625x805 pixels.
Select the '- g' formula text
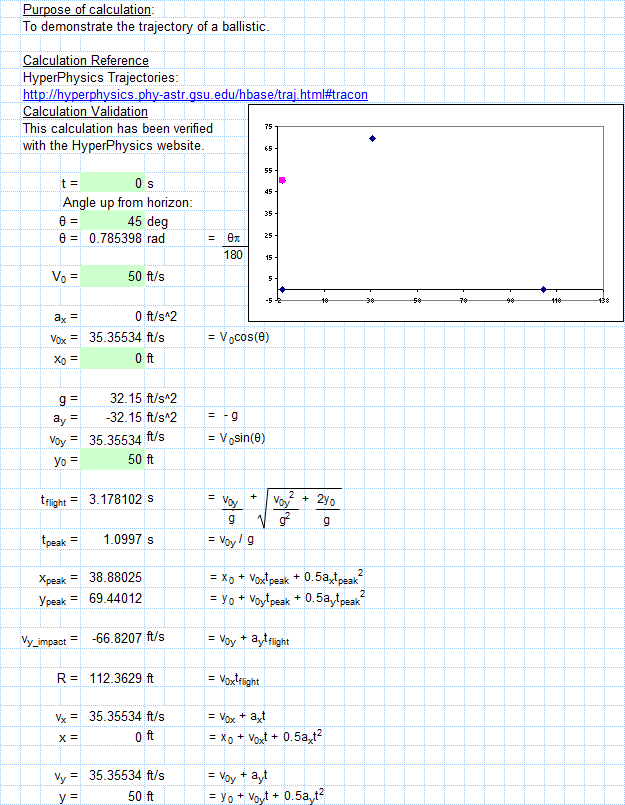(231, 415)
